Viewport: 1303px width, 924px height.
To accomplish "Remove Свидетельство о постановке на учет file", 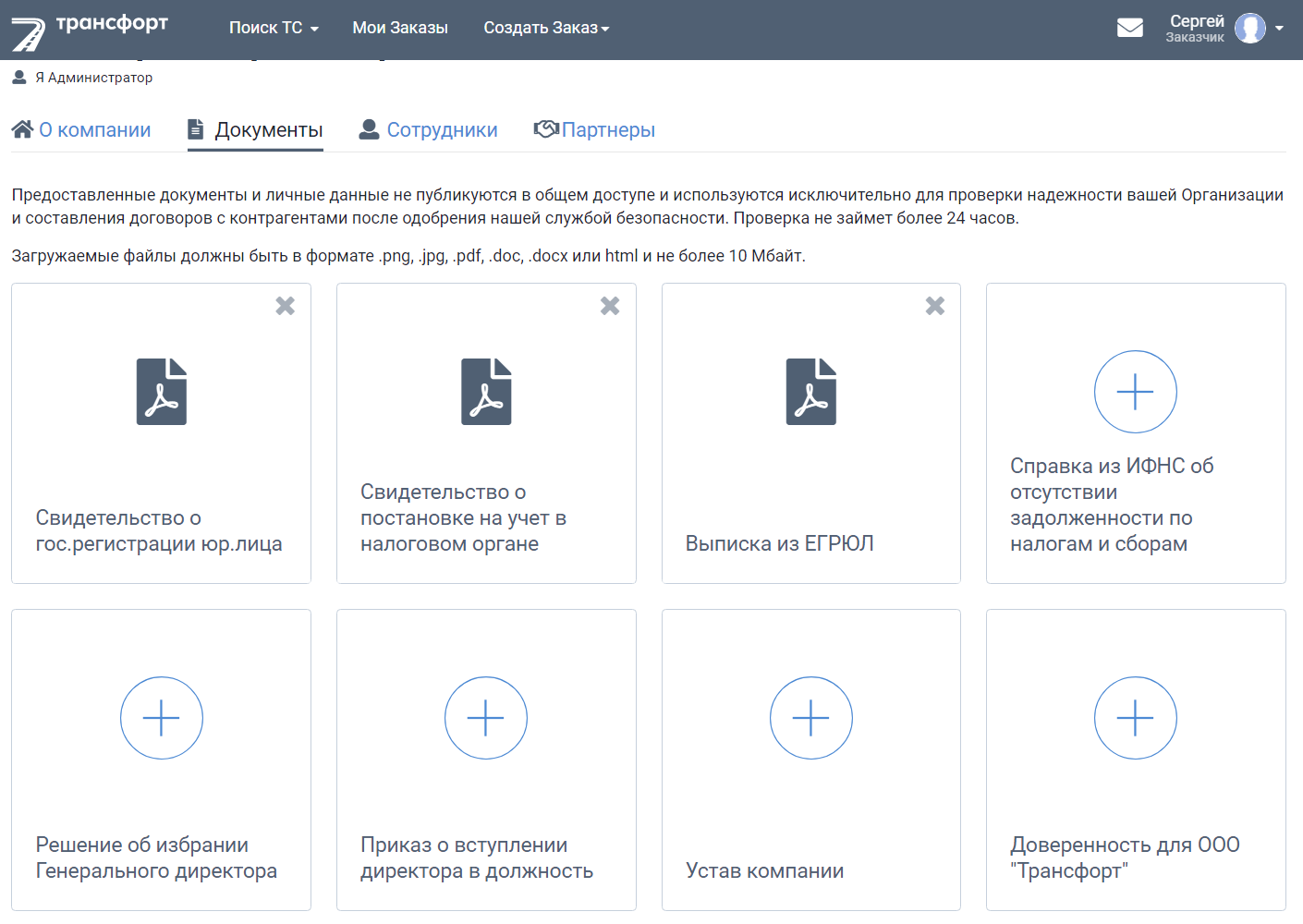I will coord(610,306).
